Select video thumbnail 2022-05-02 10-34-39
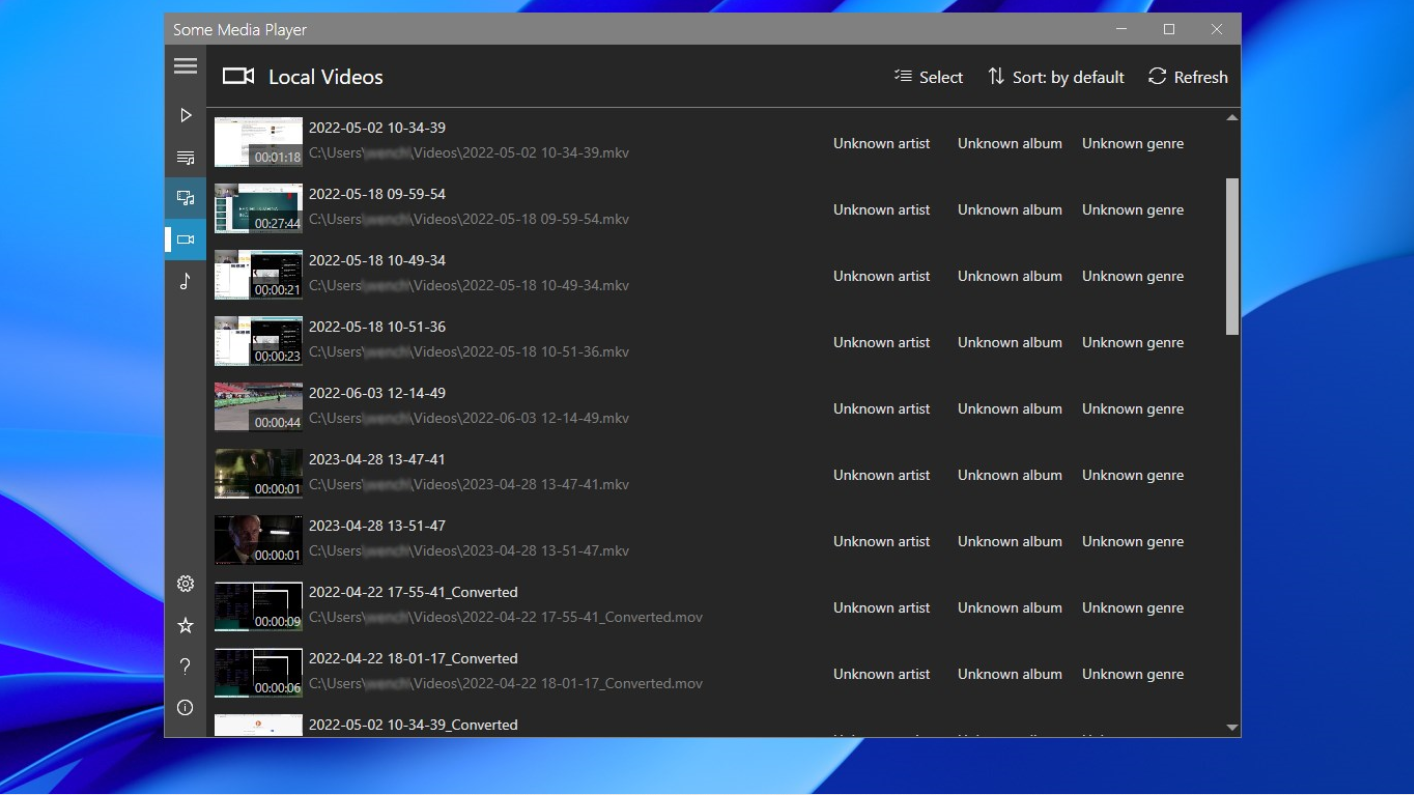 coord(258,142)
